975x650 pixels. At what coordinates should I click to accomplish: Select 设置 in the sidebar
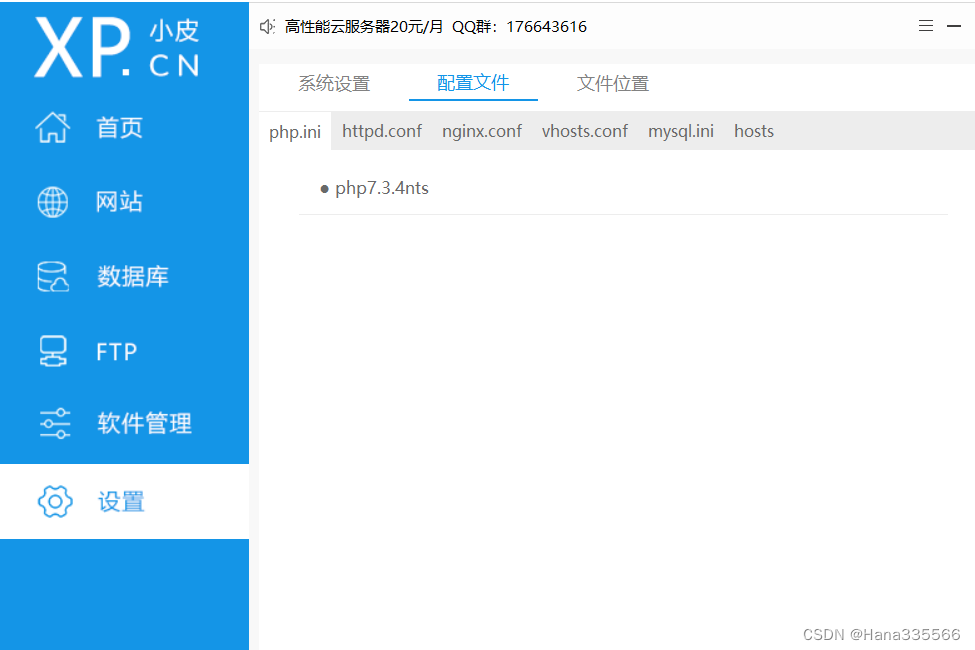point(121,502)
